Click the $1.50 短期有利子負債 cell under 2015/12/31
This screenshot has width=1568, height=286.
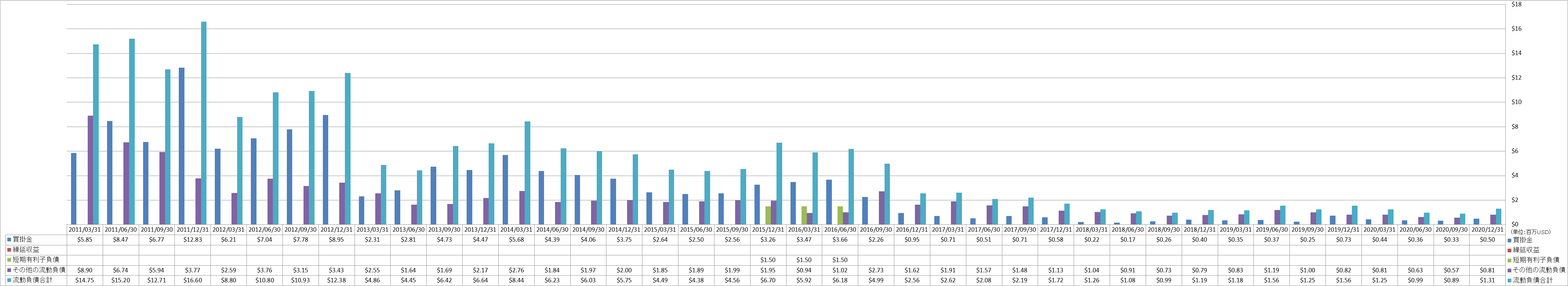767,260
